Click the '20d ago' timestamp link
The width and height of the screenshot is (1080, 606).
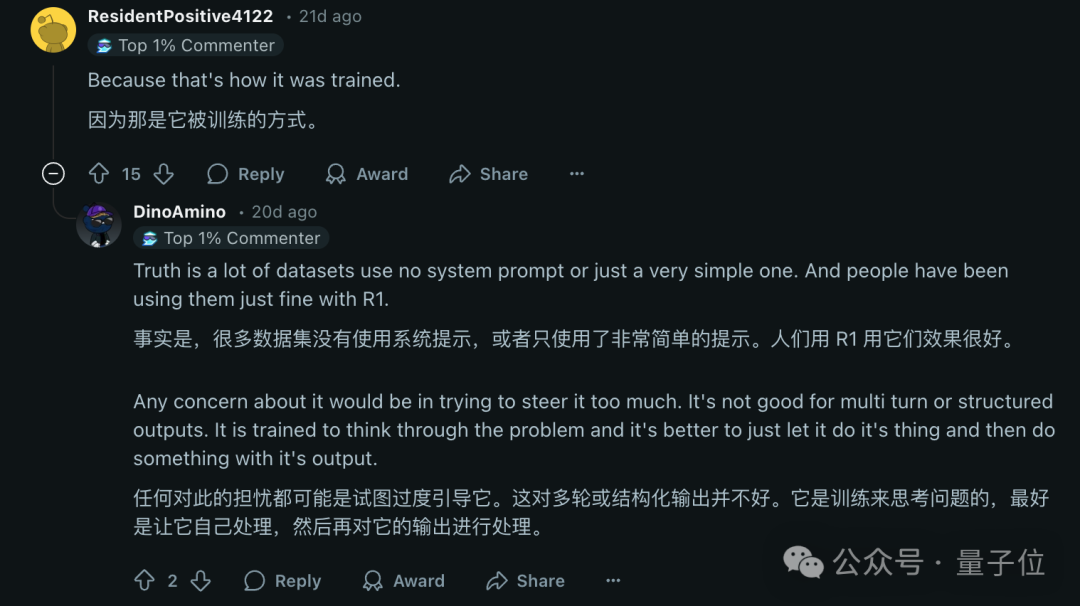pyautogui.click(x=284, y=211)
